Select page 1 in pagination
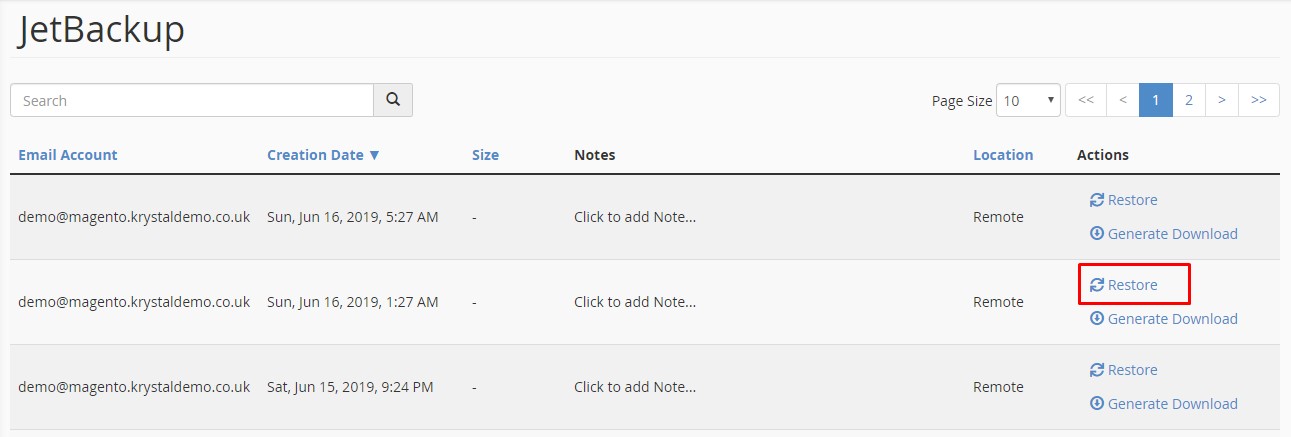 1156,100
